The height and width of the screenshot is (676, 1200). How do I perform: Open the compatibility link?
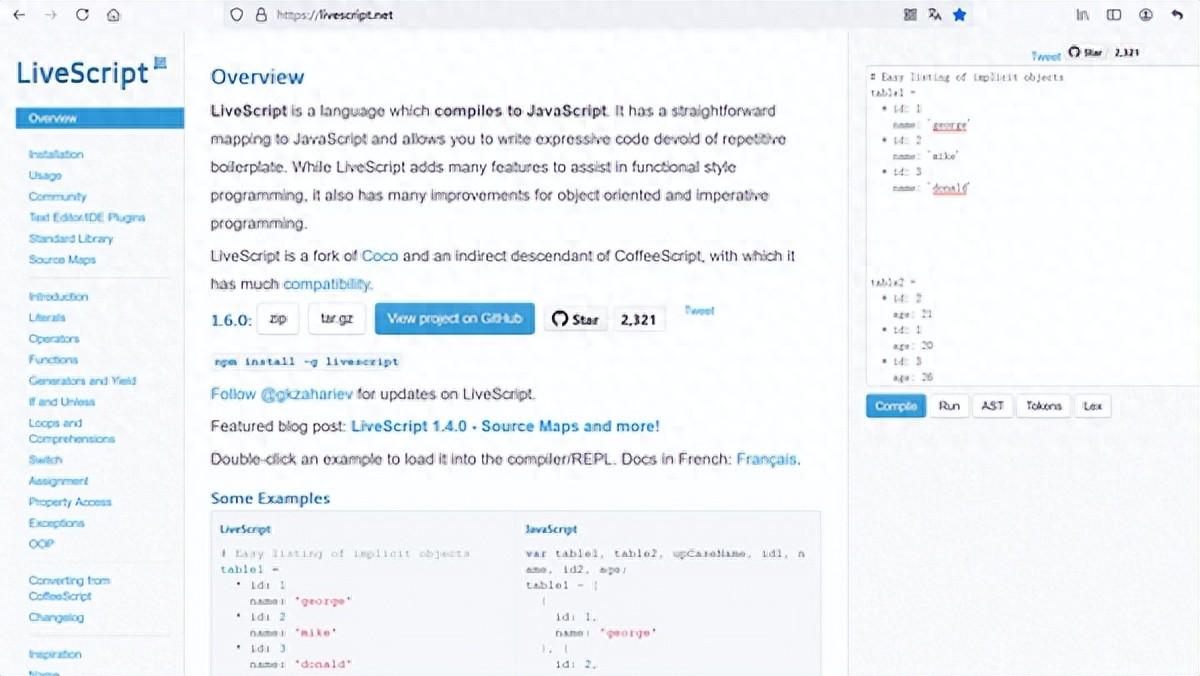[326, 284]
